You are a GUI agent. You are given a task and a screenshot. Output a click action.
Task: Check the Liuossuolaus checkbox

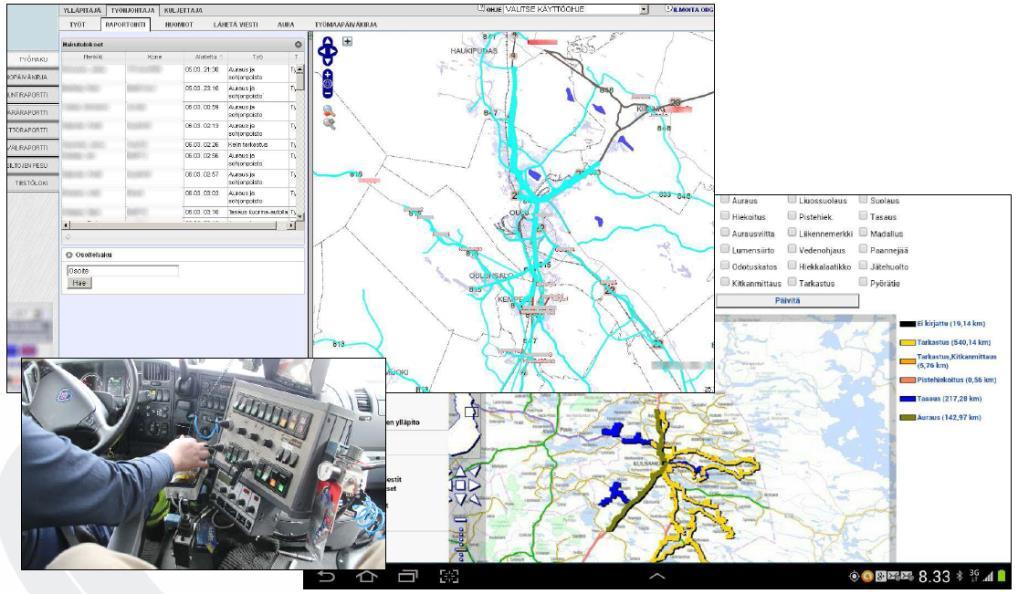[792, 200]
